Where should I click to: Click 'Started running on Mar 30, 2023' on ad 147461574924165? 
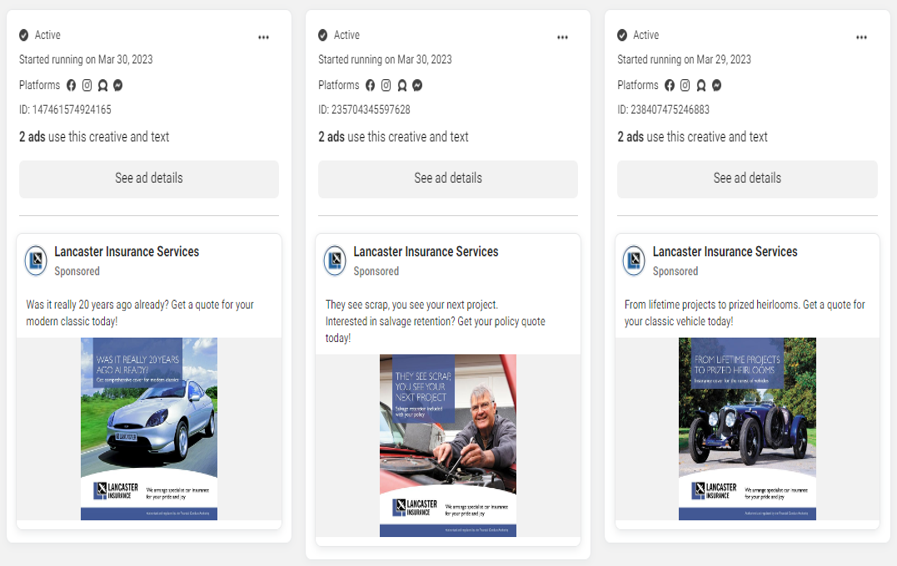click(86, 60)
